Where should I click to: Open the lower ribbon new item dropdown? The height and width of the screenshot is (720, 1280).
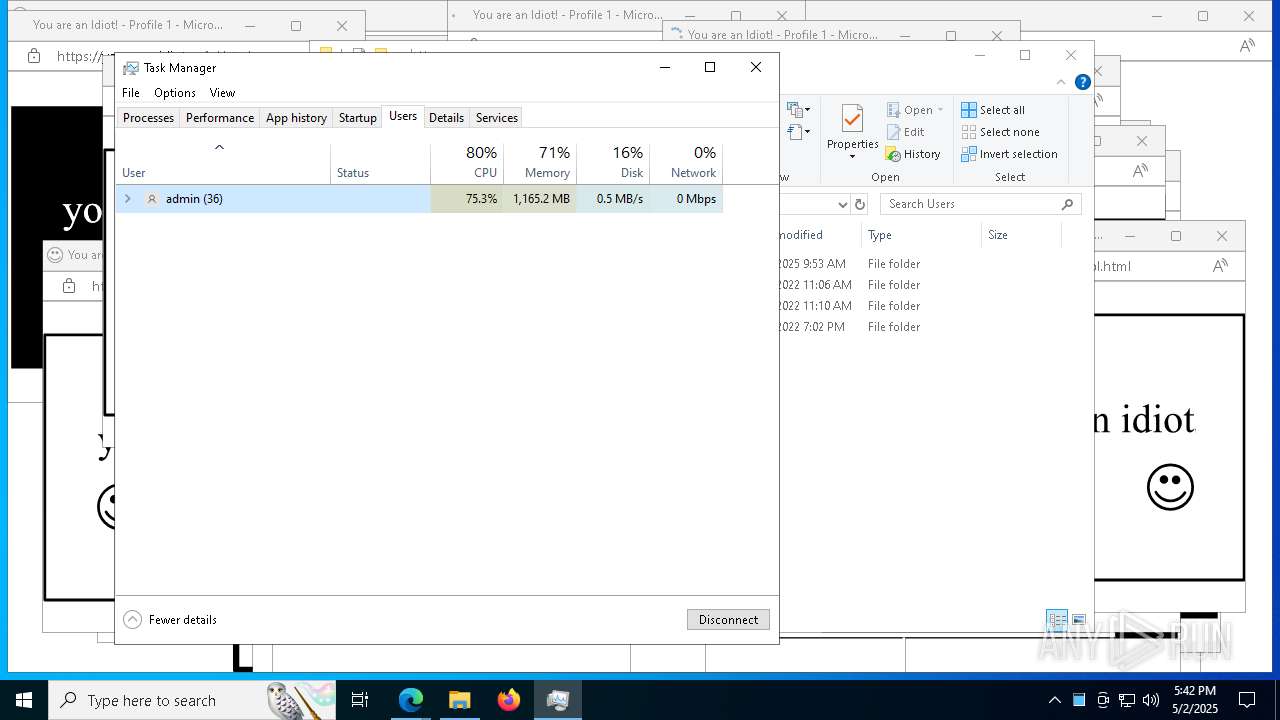[798, 132]
